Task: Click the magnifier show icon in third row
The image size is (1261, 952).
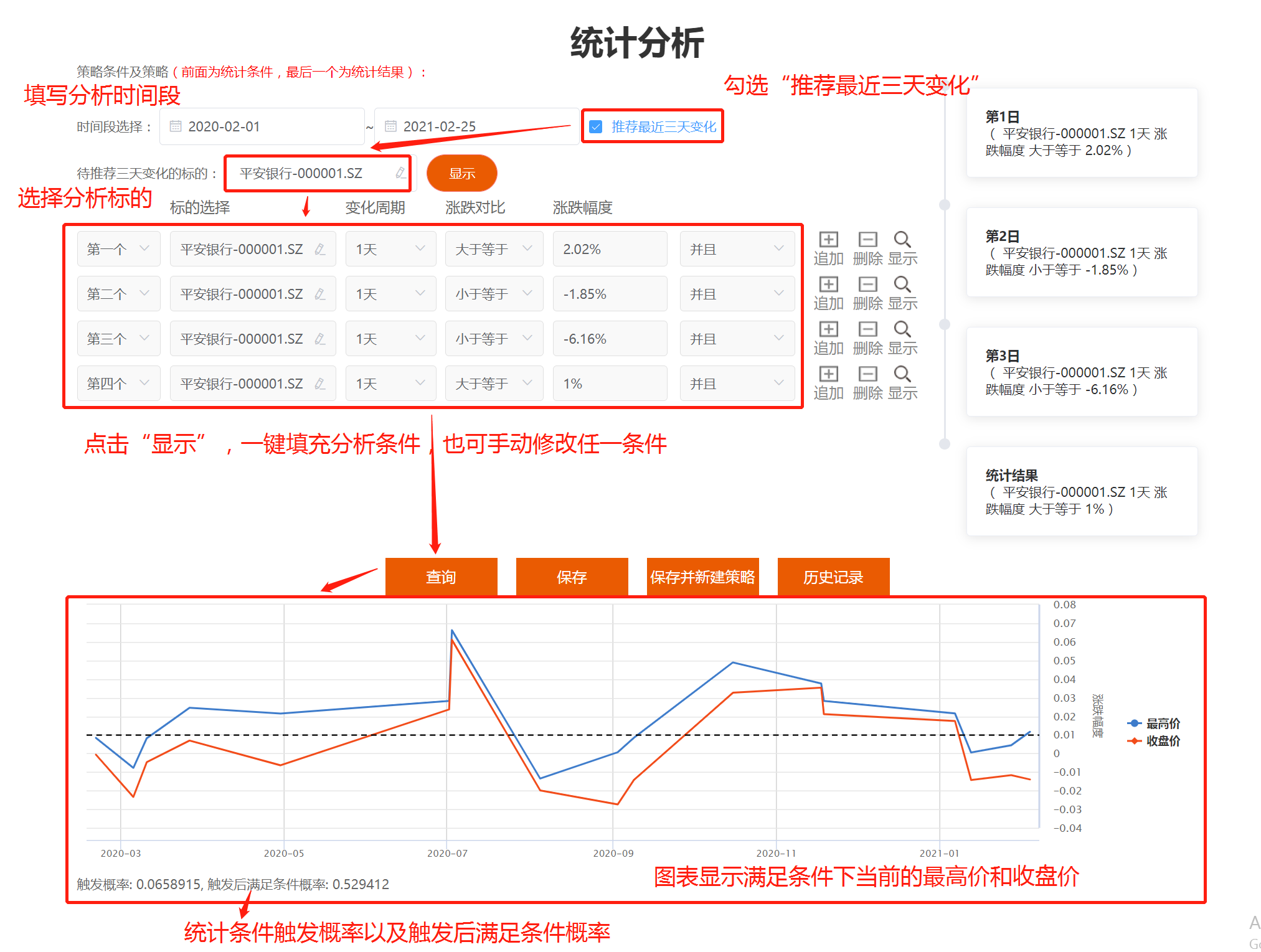Action: tap(902, 330)
